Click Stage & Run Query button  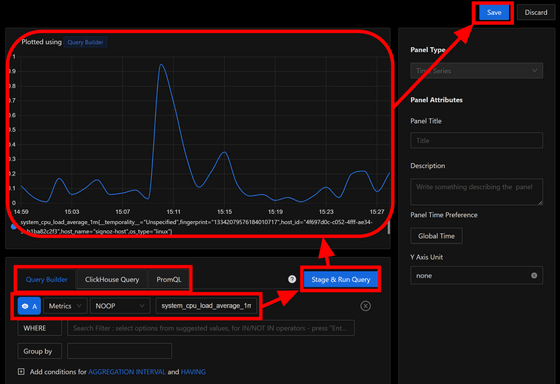[341, 279]
